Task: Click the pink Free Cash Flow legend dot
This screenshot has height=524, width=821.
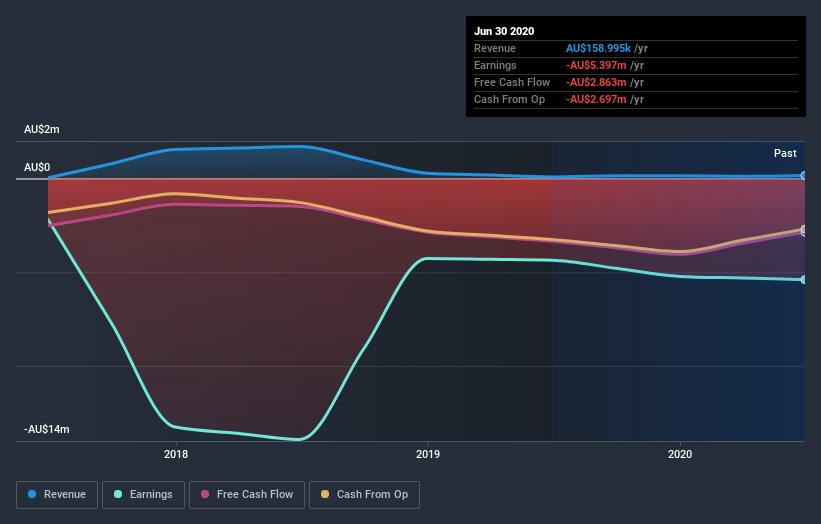Action: [205, 494]
